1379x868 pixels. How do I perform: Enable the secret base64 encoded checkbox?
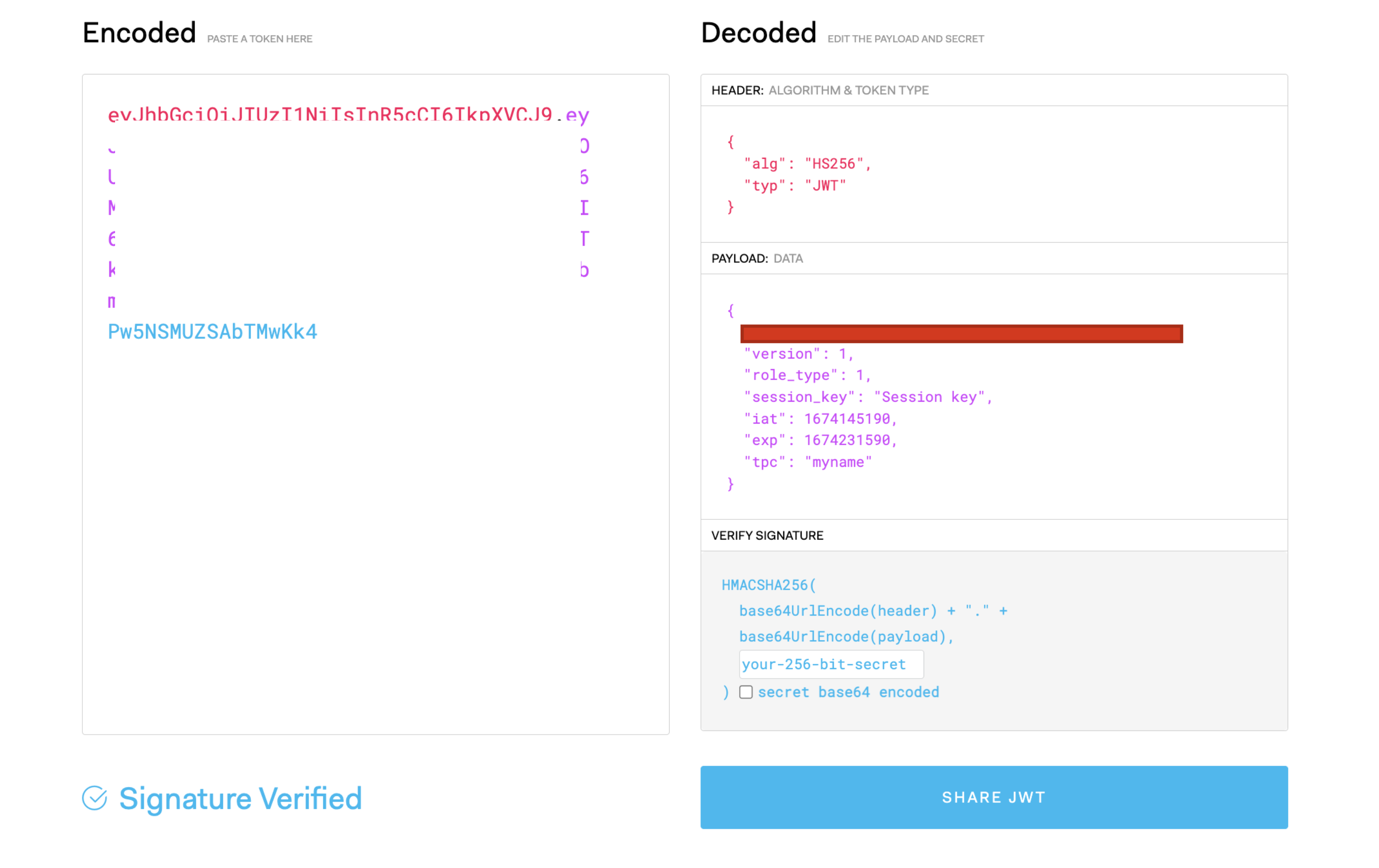pyautogui.click(x=746, y=691)
